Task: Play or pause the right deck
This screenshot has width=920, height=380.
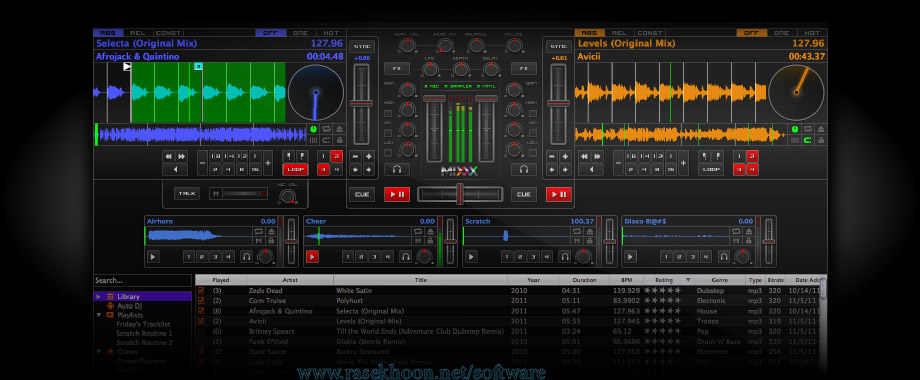Action: click(x=559, y=194)
